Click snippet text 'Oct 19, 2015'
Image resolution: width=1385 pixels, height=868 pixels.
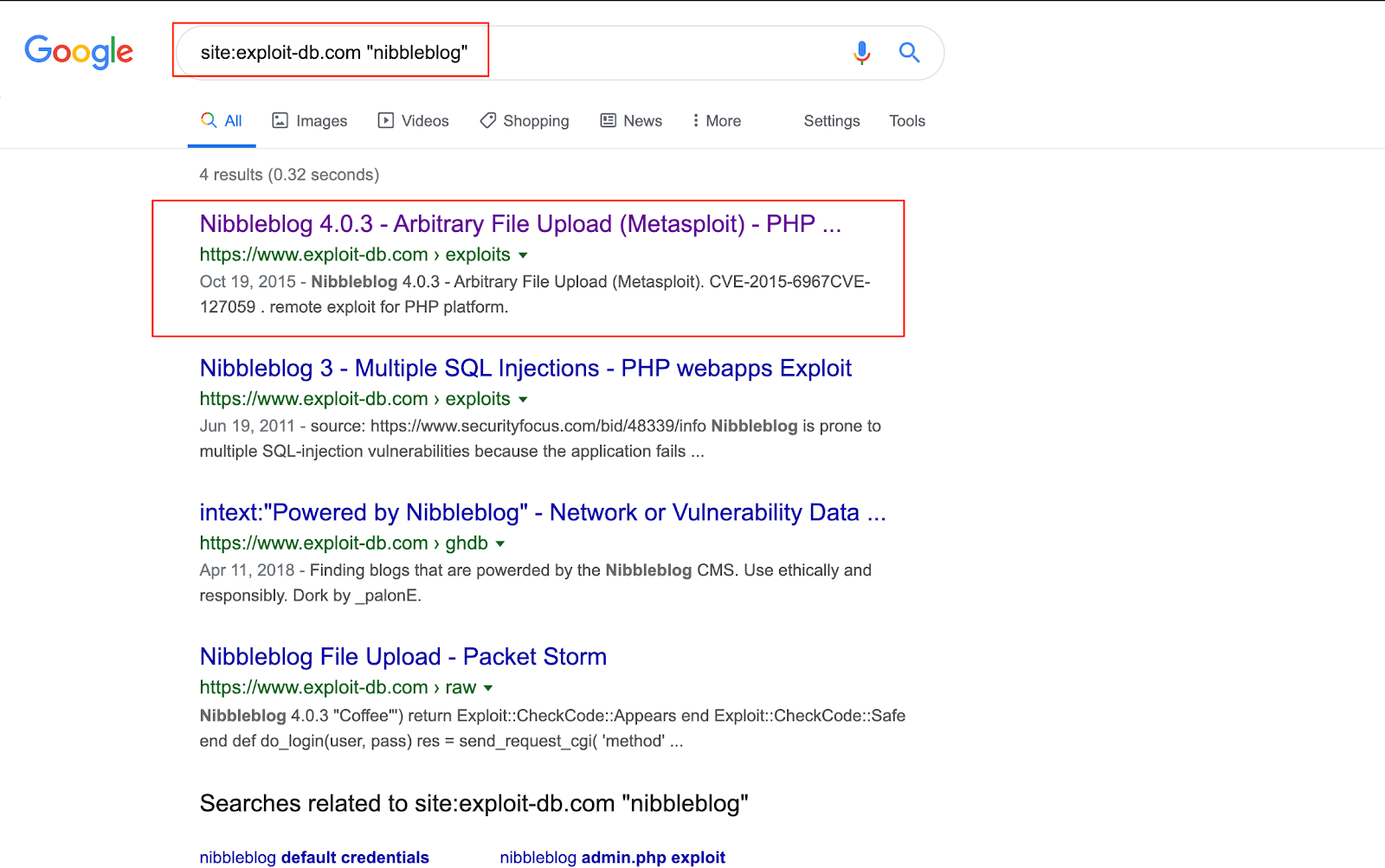tap(248, 282)
